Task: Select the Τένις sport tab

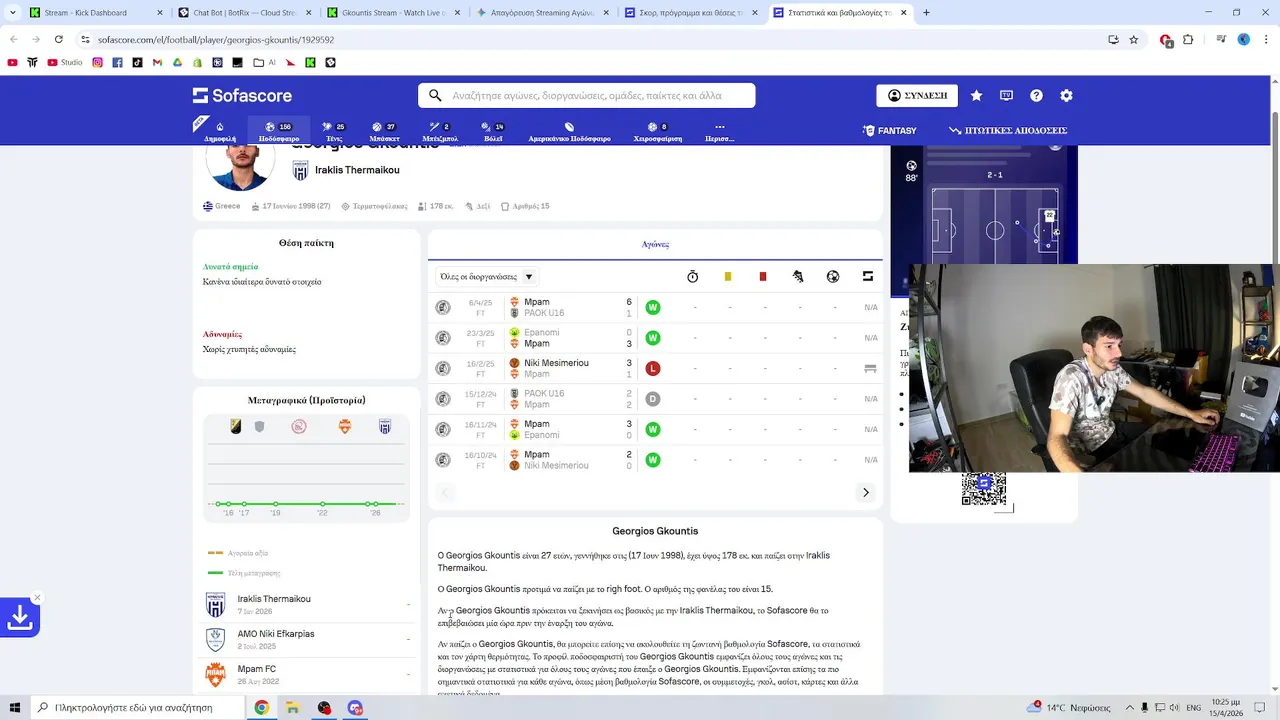Action: 334,131
